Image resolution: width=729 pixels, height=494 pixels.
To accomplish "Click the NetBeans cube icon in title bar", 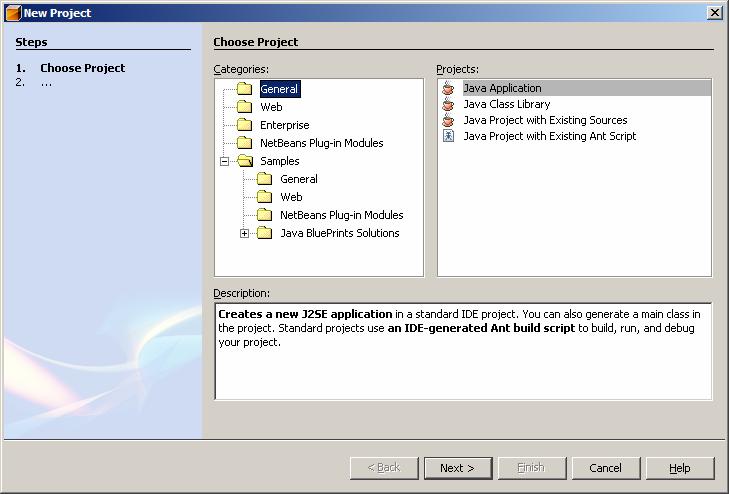I will pos(13,13).
